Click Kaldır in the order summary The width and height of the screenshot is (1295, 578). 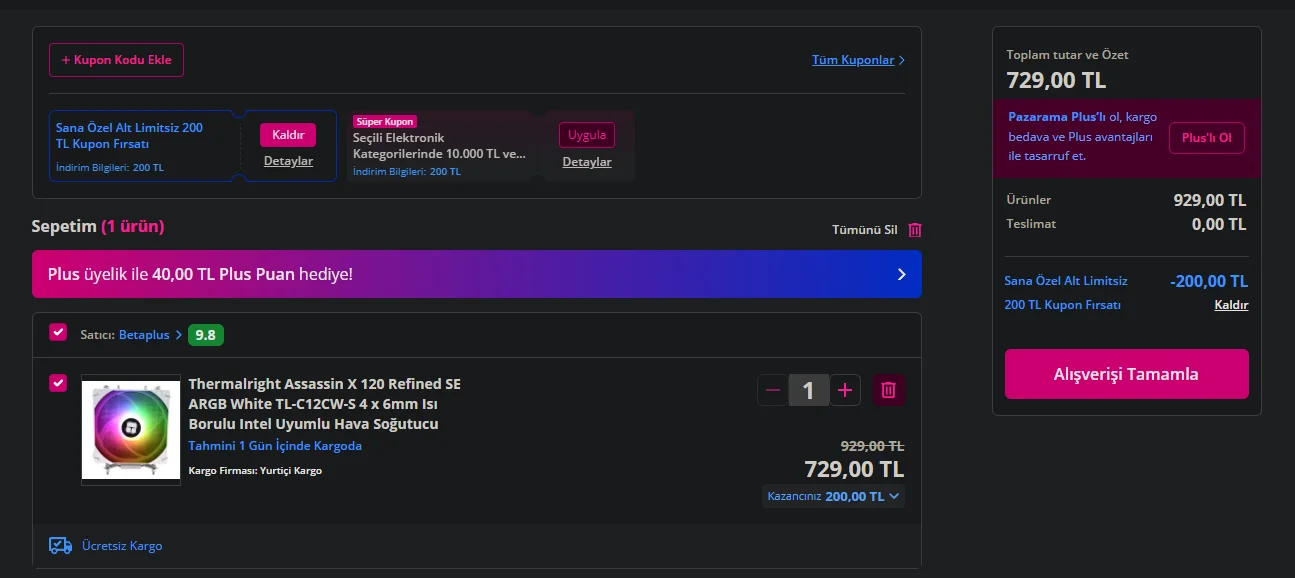click(1231, 305)
